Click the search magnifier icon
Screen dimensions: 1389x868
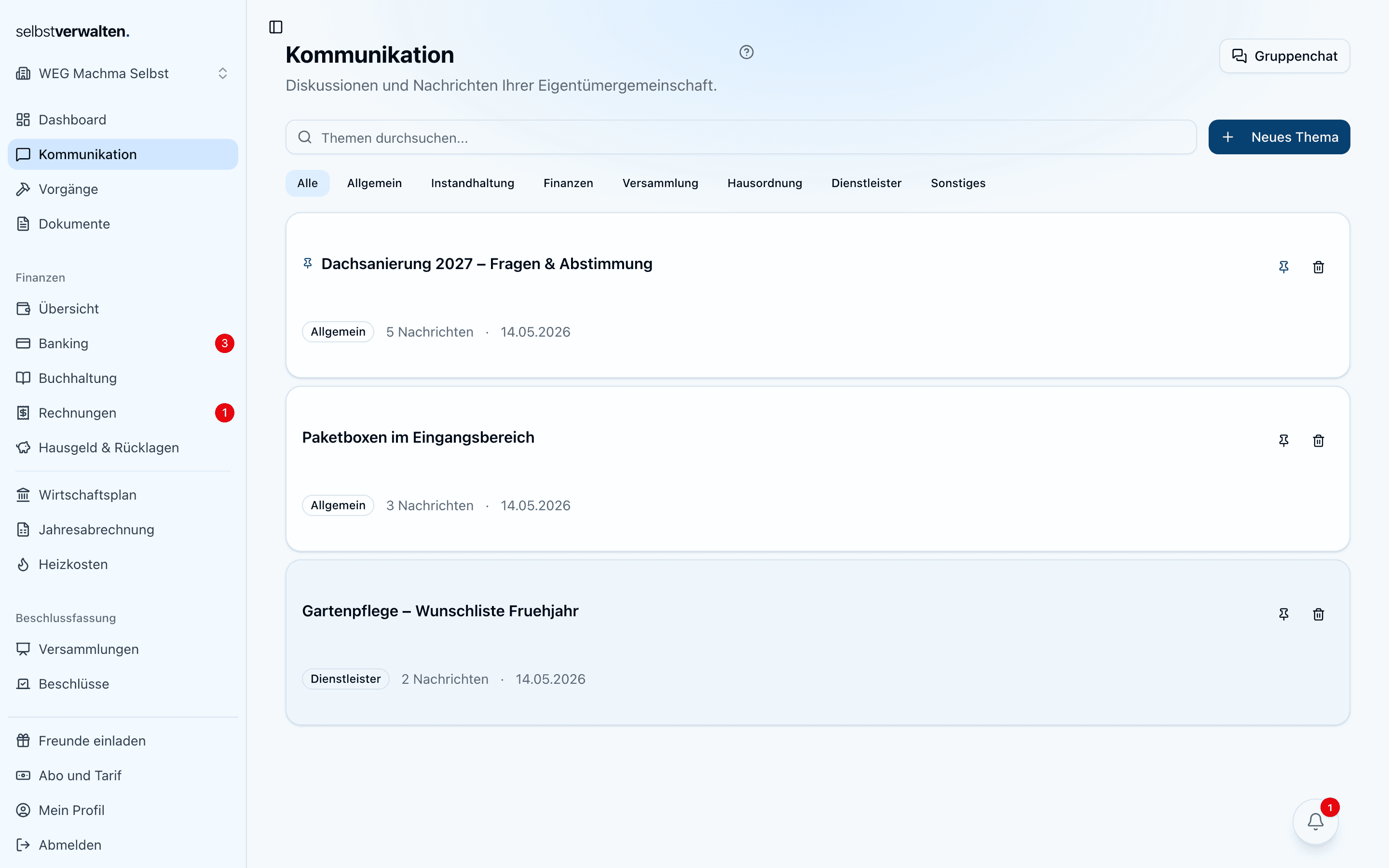(x=305, y=137)
